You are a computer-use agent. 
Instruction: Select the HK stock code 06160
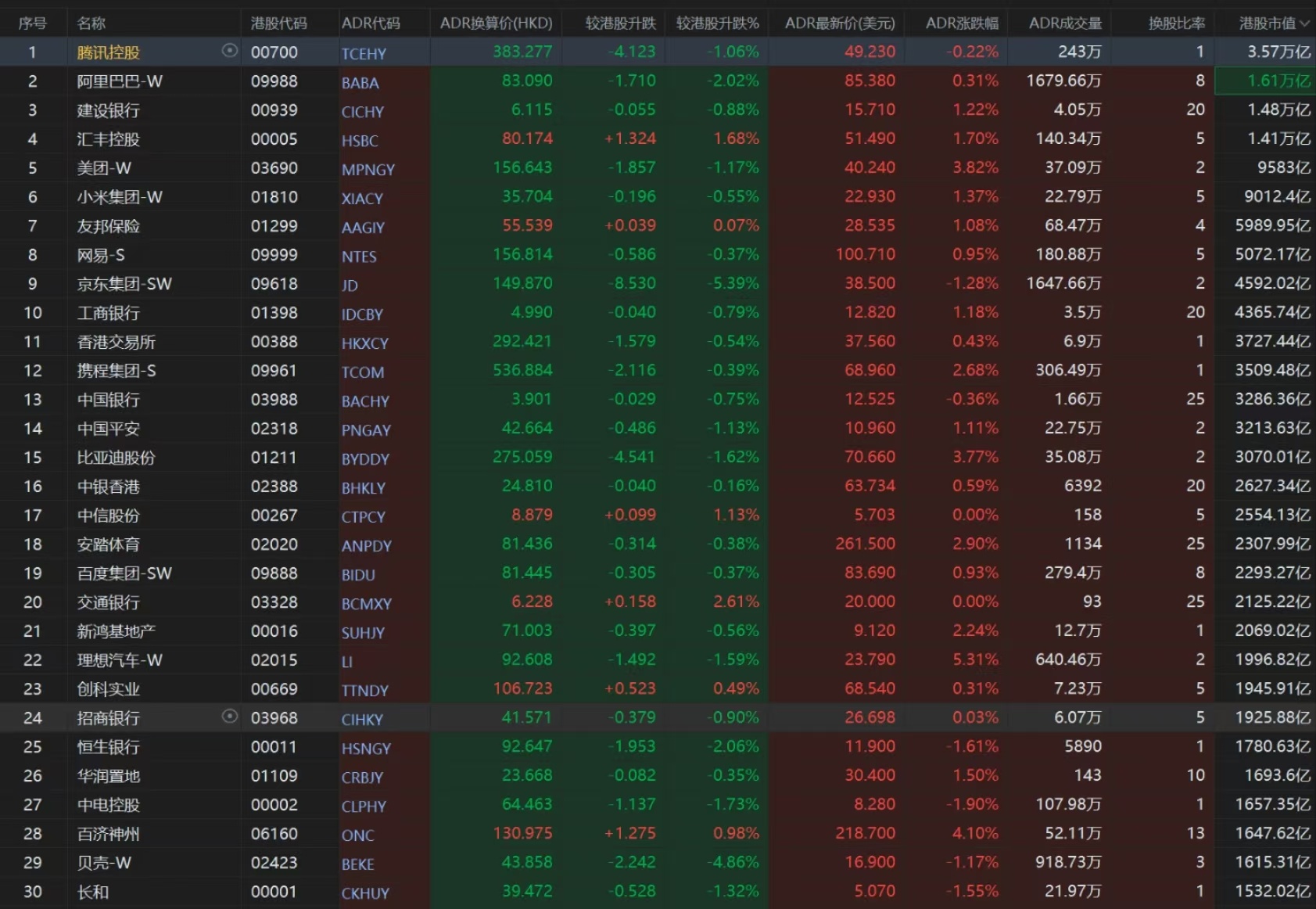[274, 833]
